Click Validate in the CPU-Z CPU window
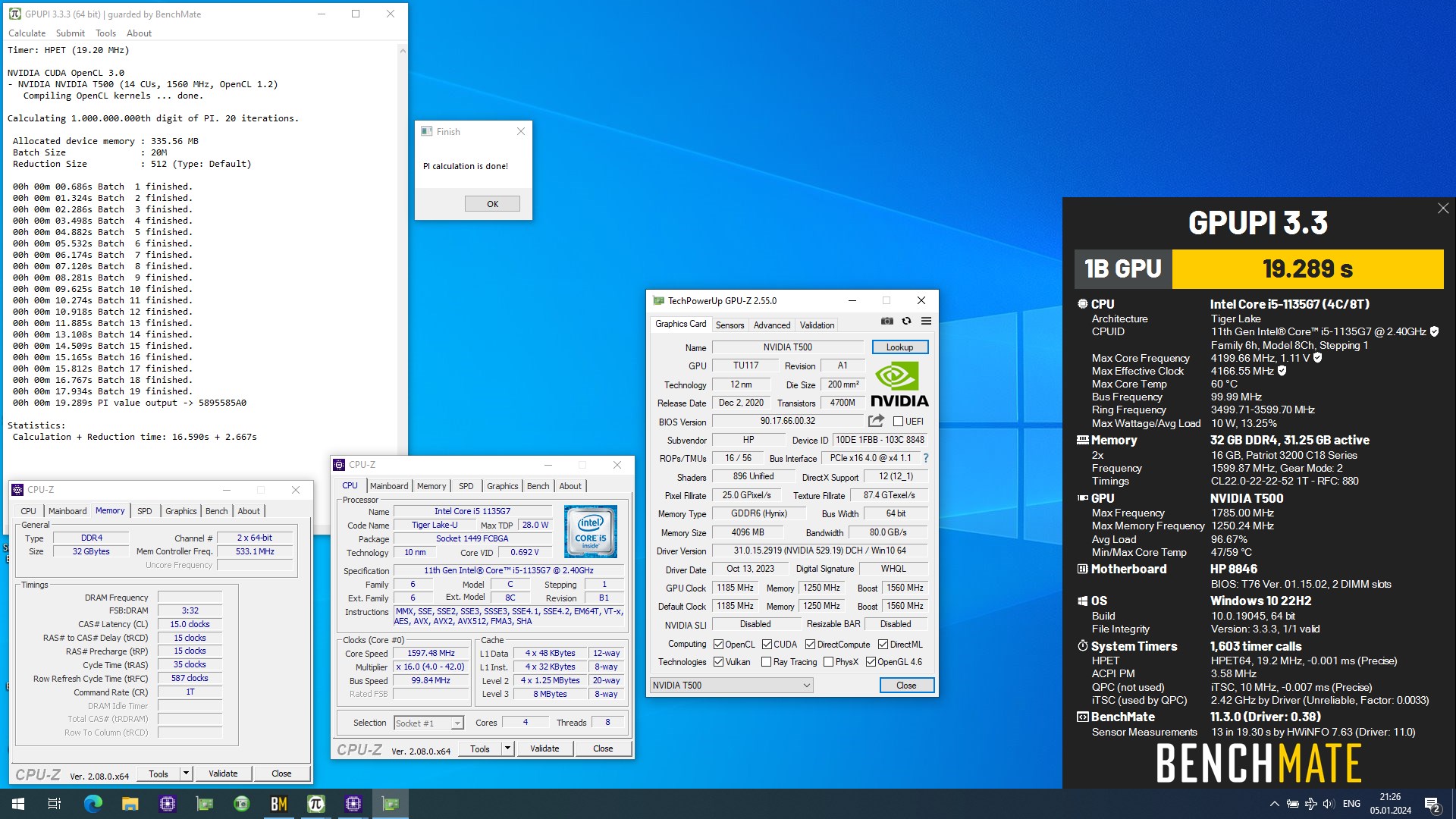This screenshot has width=1456, height=819. point(544,748)
